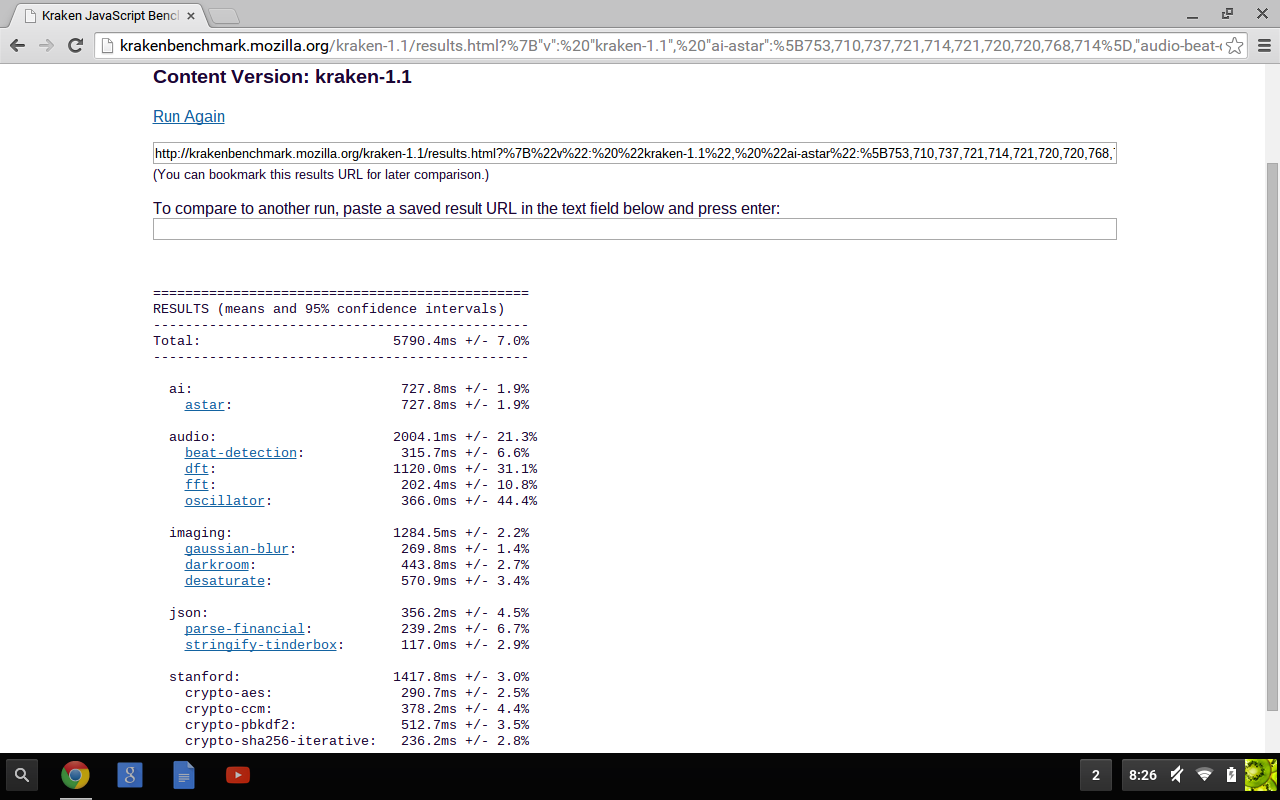Image resolution: width=1280 pixels, height=800 pixels.
Task: Click the dft result 1120.0ms
Action: pyautogui.click(x=425, y=469)
